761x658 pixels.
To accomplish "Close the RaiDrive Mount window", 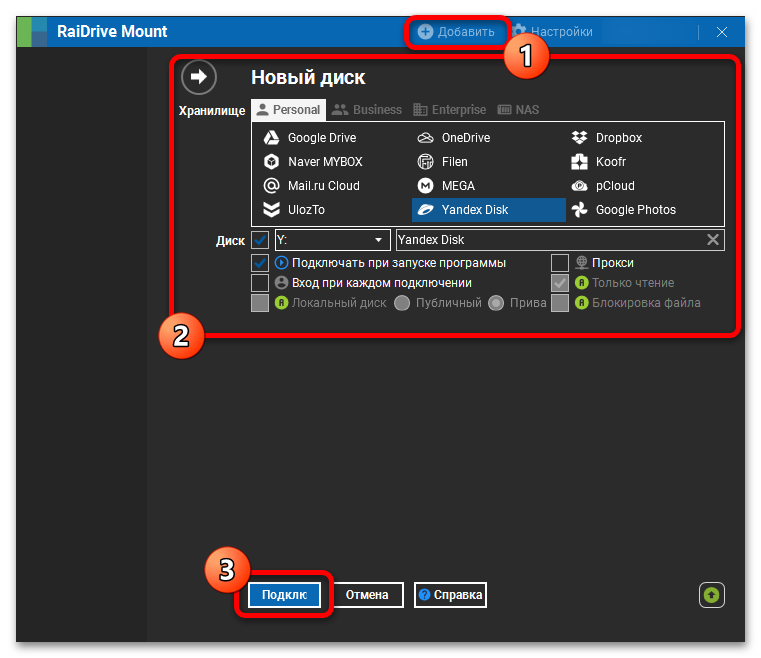I will pyautogui.click(x=722, y=32).
